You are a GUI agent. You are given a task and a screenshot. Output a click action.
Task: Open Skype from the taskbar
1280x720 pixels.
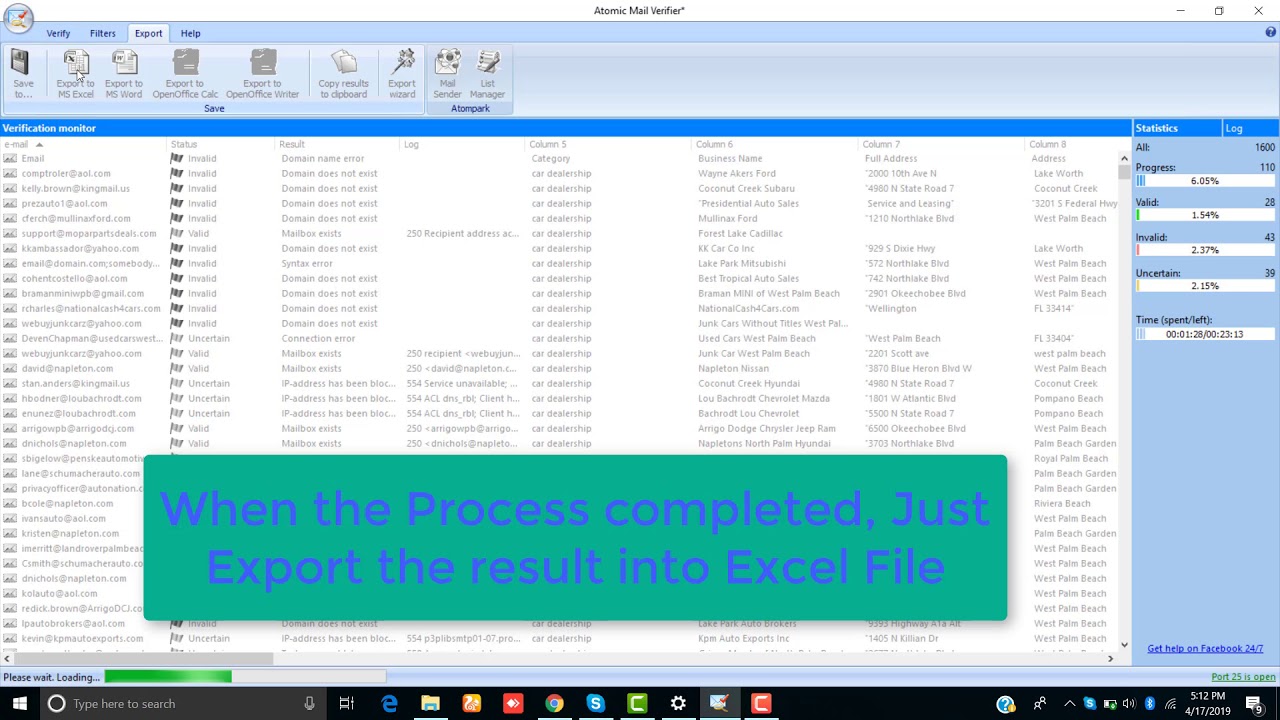[595, 703]
